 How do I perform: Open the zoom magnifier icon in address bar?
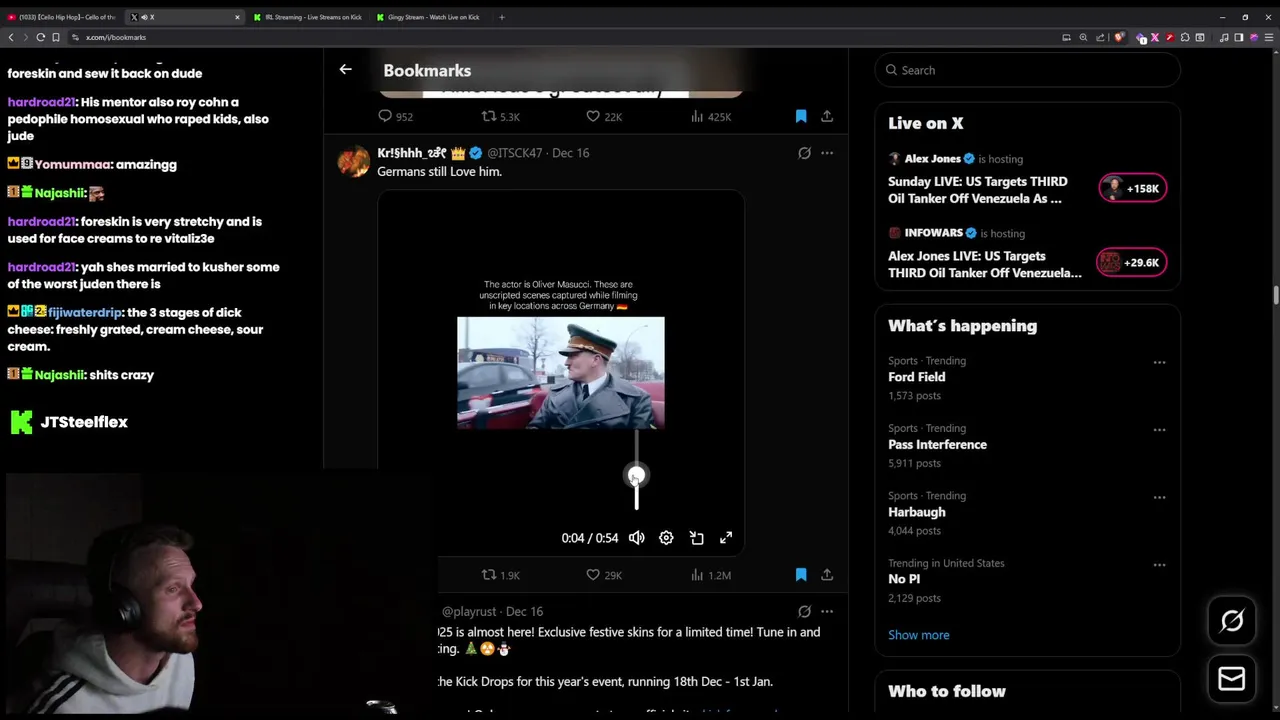[1083, 37]
